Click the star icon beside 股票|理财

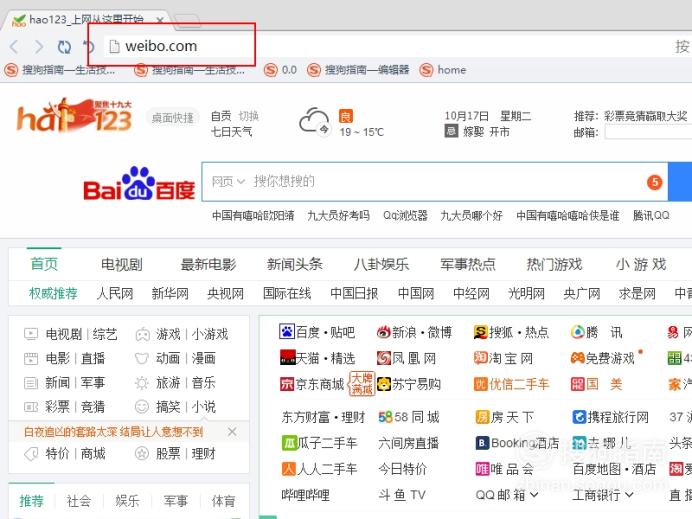click(142, 453)
